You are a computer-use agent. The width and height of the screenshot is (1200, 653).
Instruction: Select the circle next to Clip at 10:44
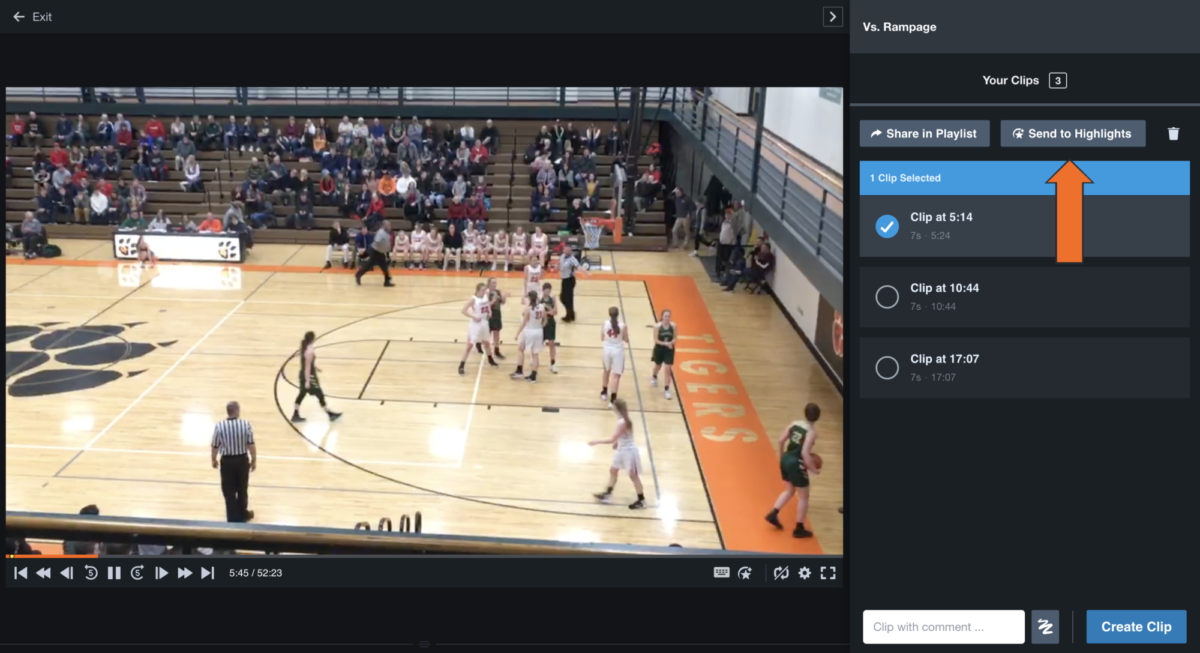point(887,296)
